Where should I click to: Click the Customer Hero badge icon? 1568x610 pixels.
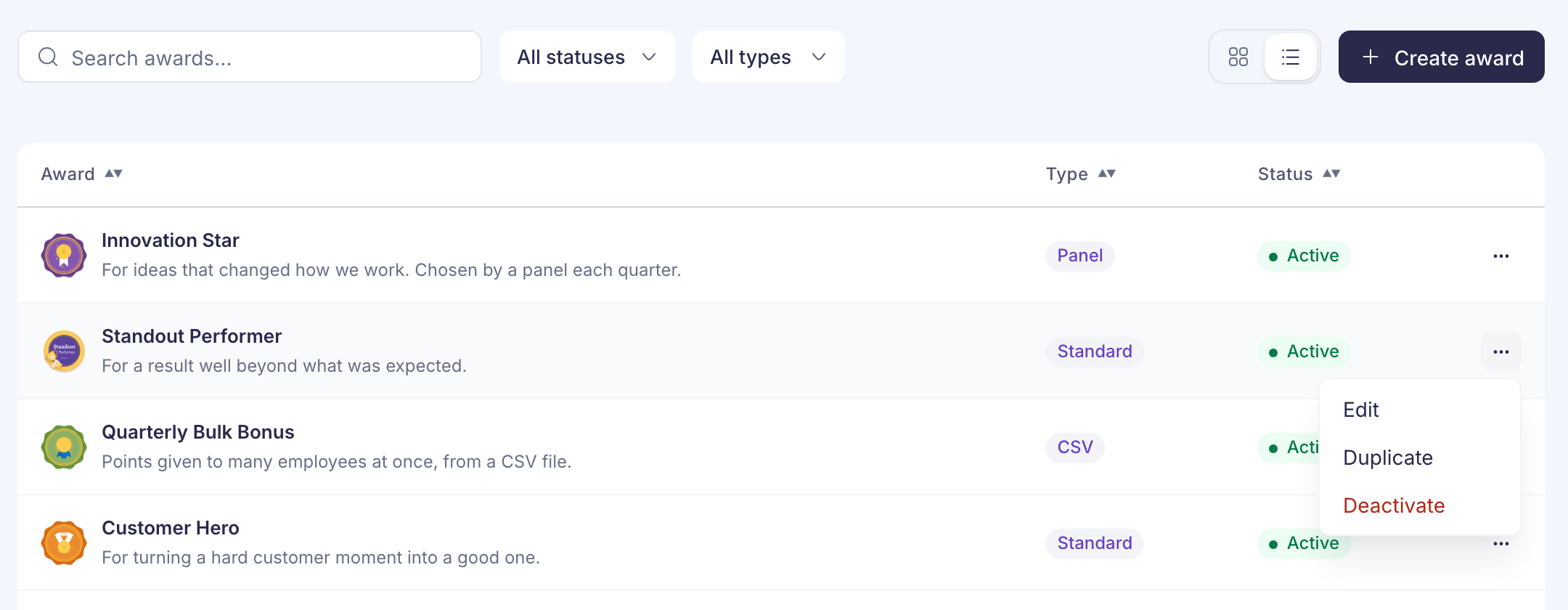pyautogui.click(x=64, y=543)
